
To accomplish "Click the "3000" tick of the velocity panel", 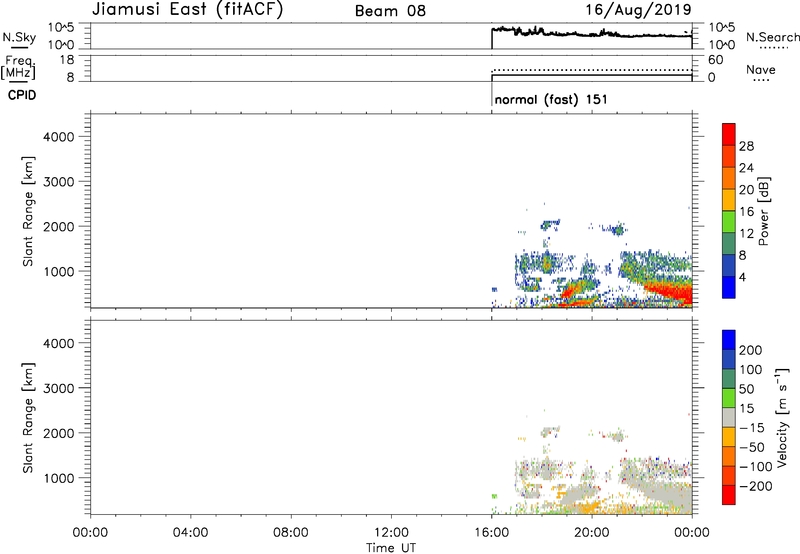I will [59, 388].
